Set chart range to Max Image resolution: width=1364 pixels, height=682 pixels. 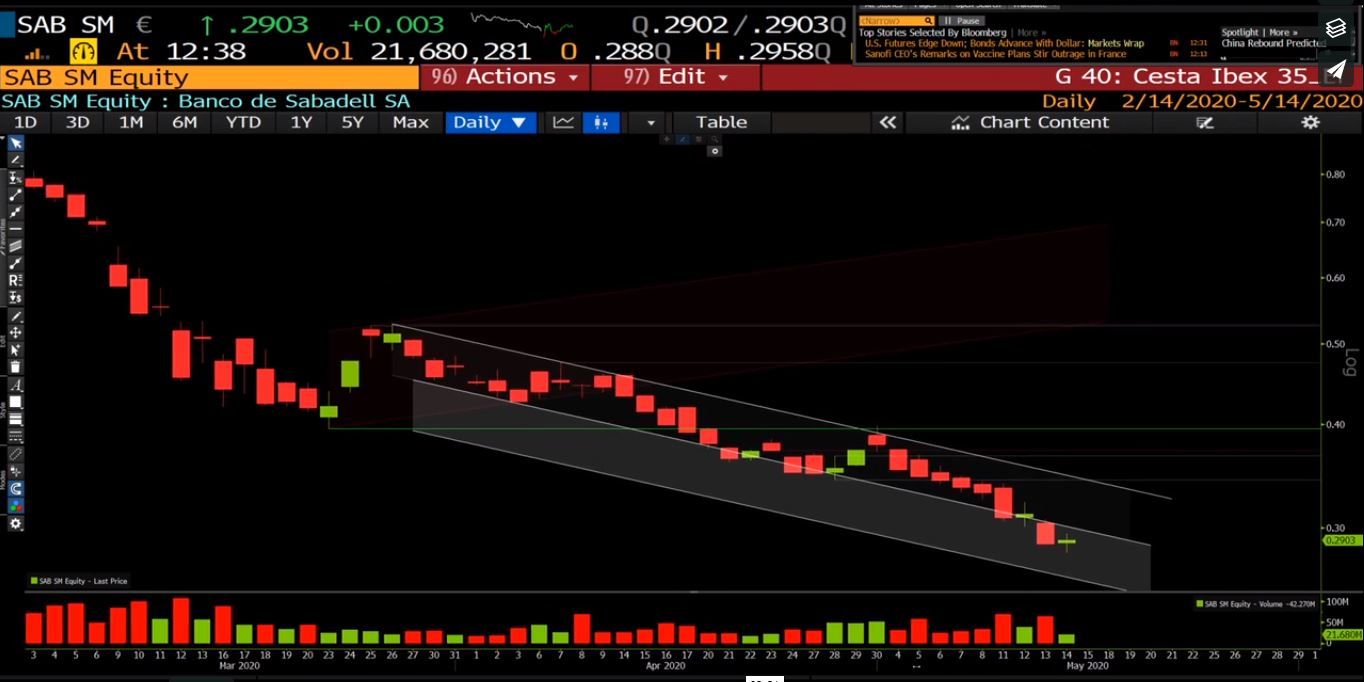point(410,122)
